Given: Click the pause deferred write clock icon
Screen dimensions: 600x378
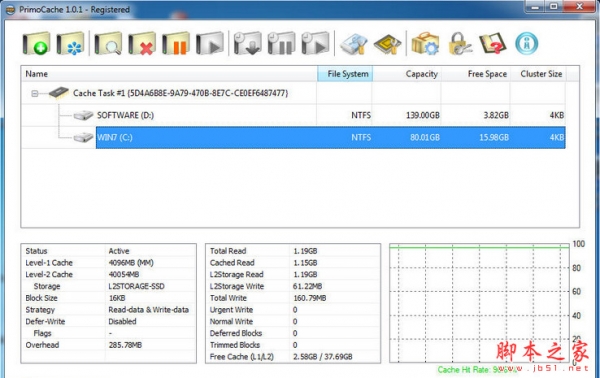Looking at the screenshot, I should (281, 43).
